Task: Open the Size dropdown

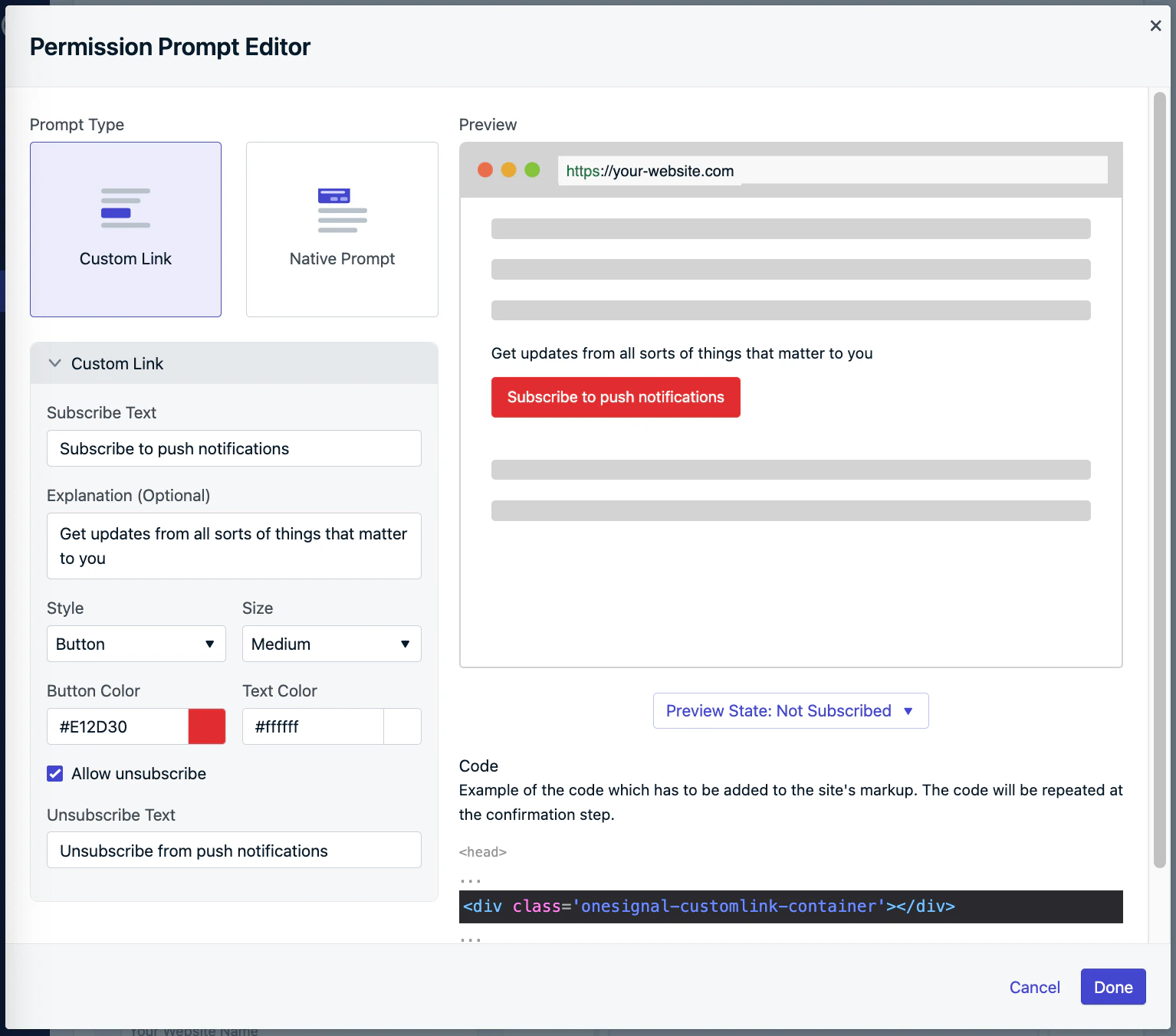Action: pos(331,644)
